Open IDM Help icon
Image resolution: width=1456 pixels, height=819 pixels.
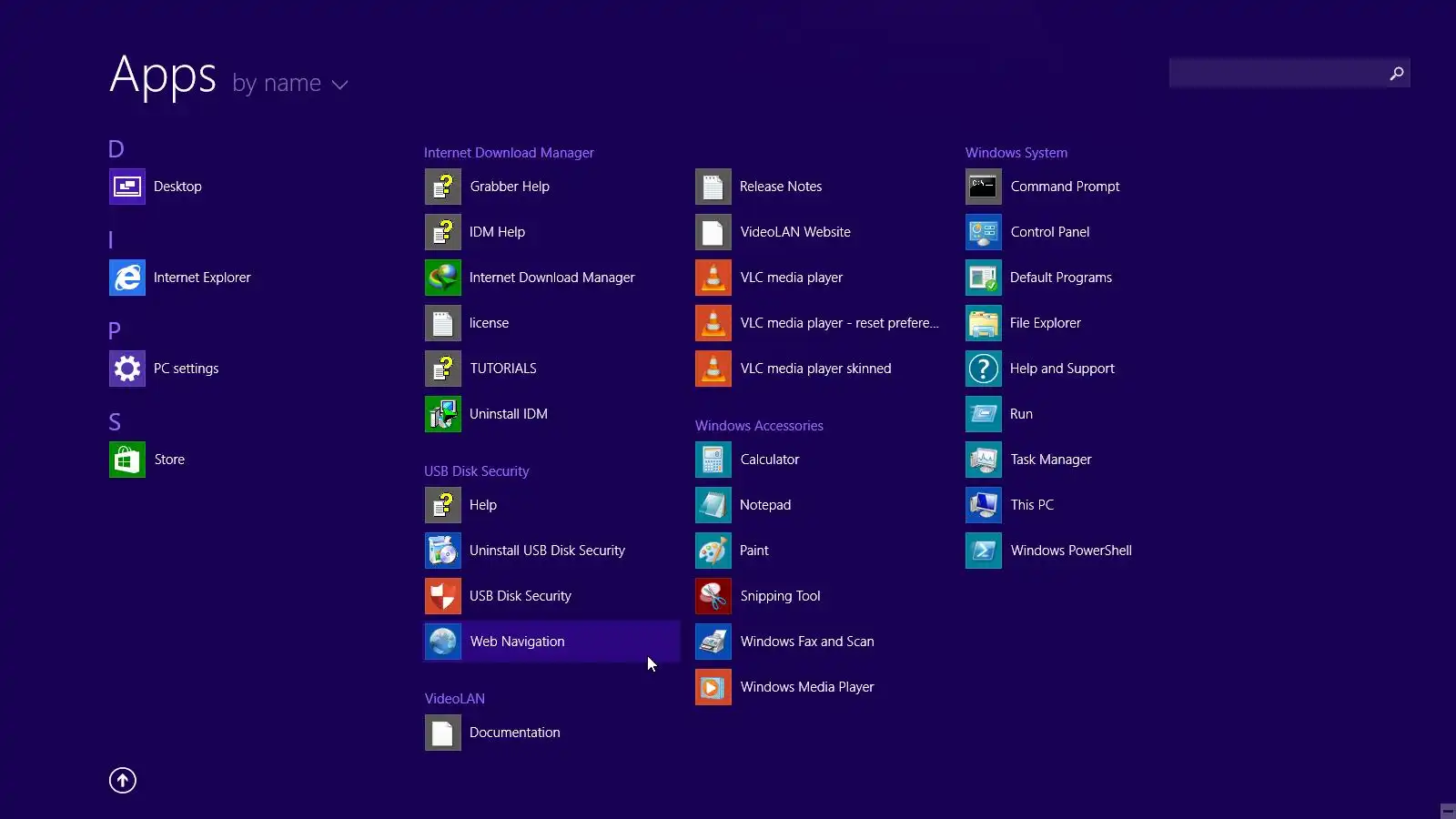pyautogui.click(x=443, y=232)
